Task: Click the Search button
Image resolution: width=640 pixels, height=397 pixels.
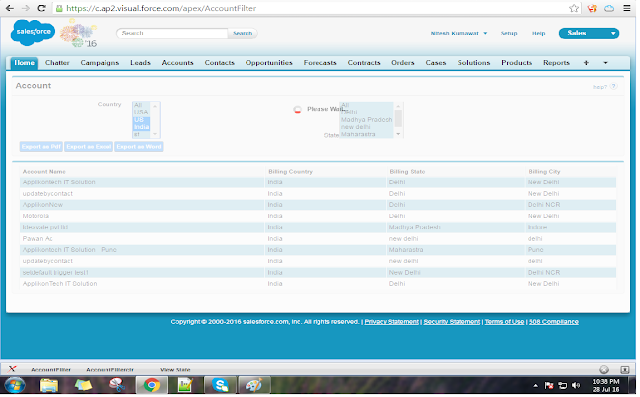Action: coord(242,33)
